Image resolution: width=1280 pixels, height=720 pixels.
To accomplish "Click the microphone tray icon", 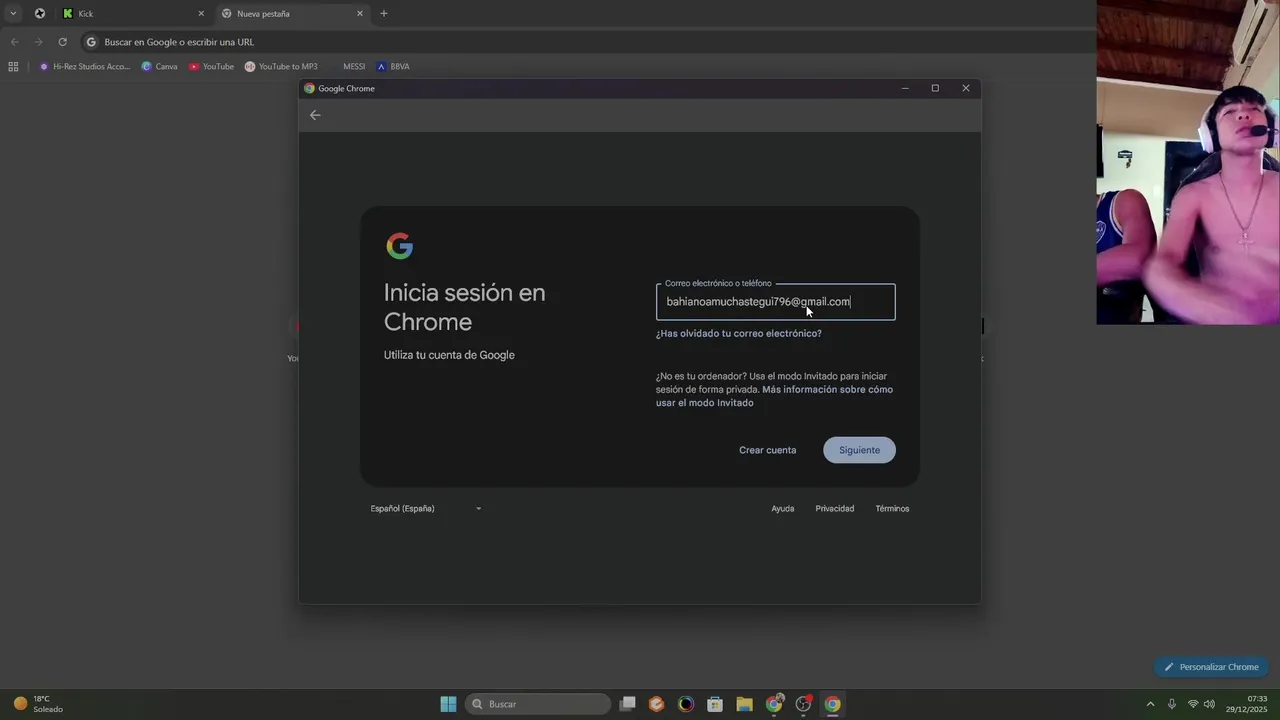I will pyautogui.click(x=1172, y=704).
